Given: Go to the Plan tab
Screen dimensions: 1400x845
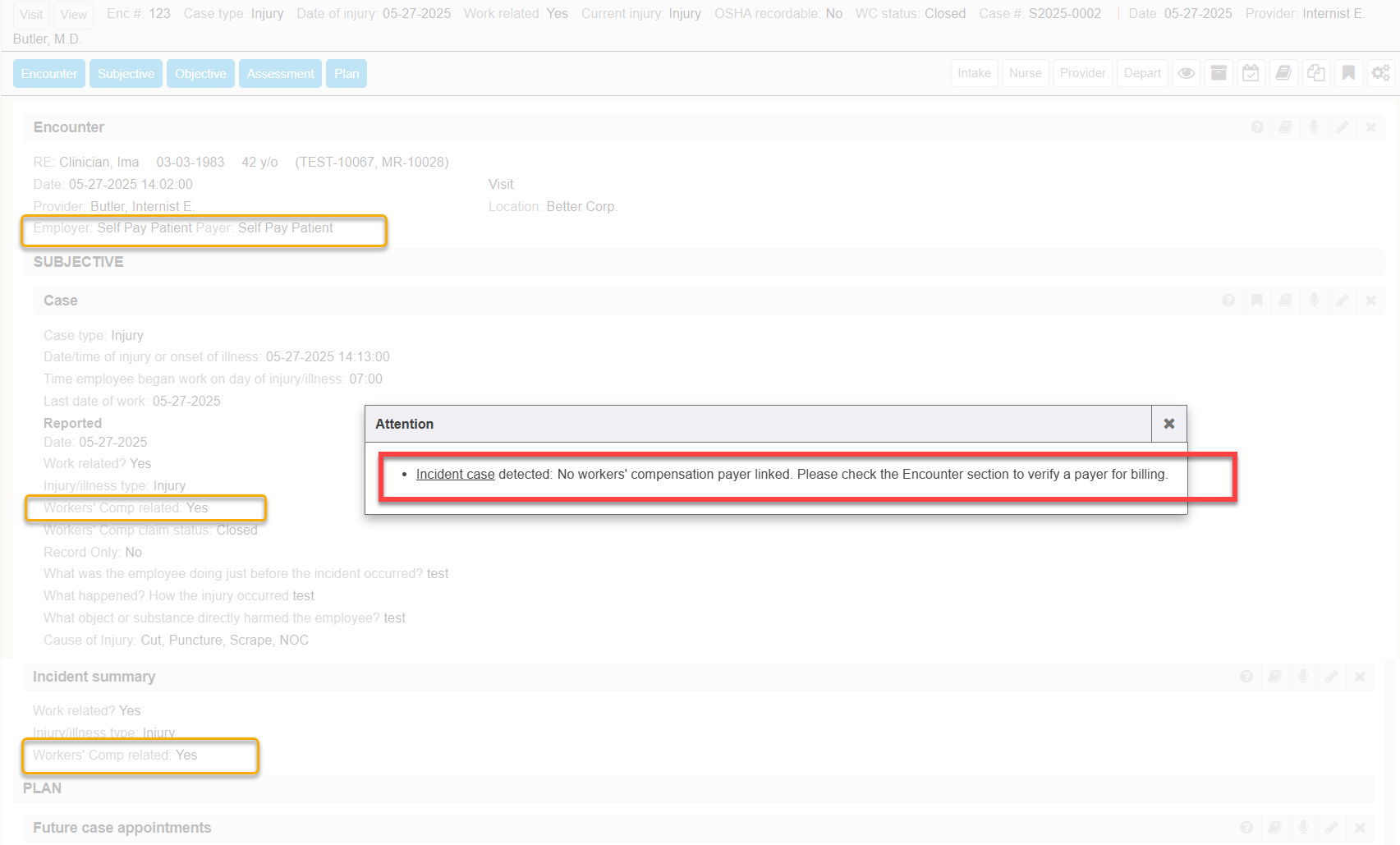Looking at the screenshot, I should 347,74.
